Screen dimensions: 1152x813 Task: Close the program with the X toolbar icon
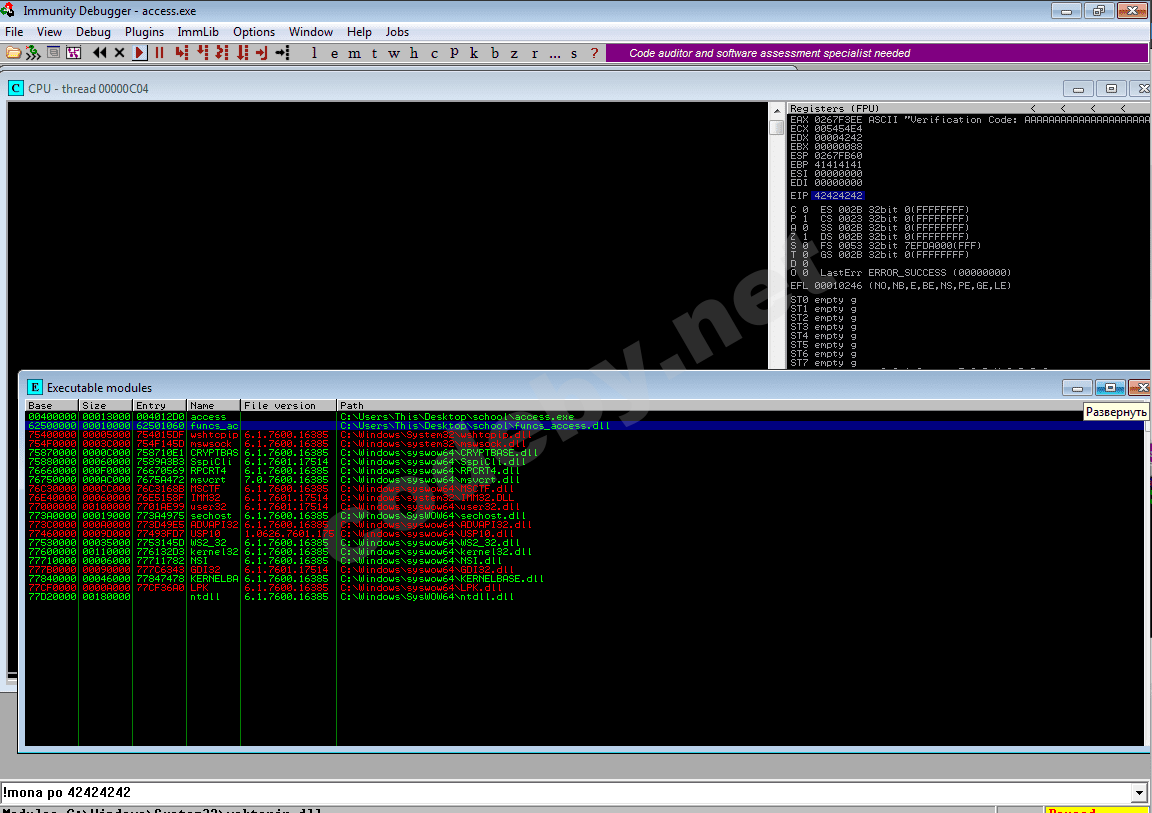119,53
